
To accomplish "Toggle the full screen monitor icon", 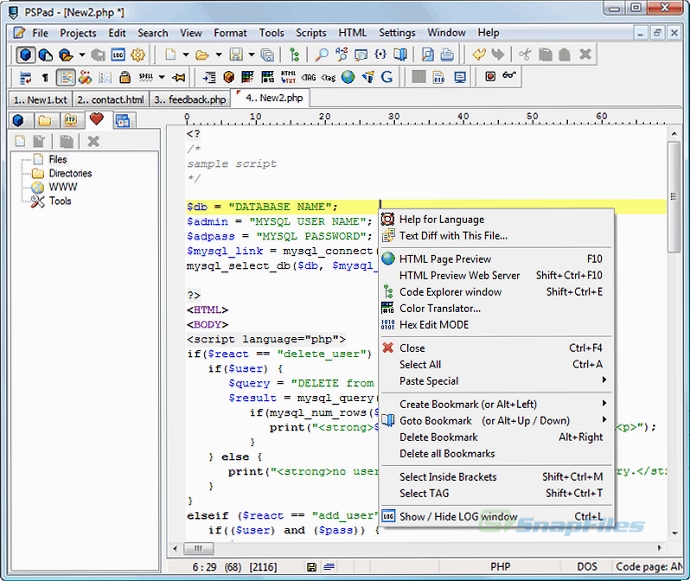I will coord(460,77).
